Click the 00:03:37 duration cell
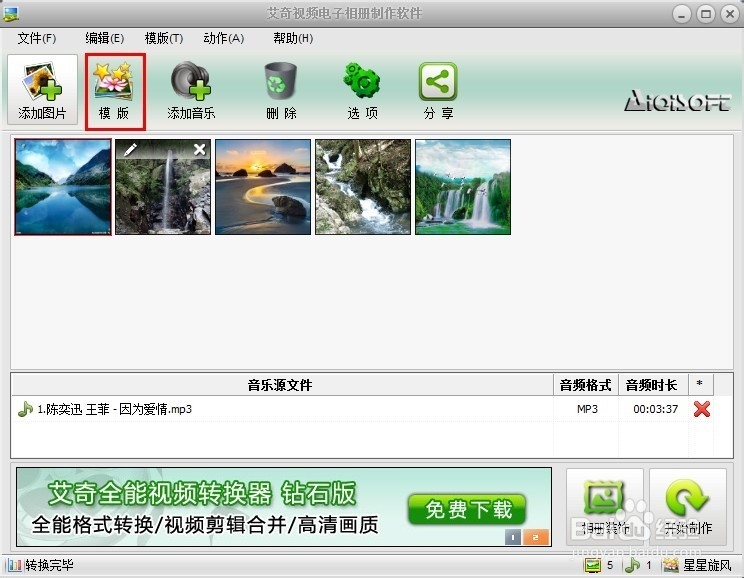Image resolution: width=744 pixels, height=578 pixels. (x=655, y=409)
